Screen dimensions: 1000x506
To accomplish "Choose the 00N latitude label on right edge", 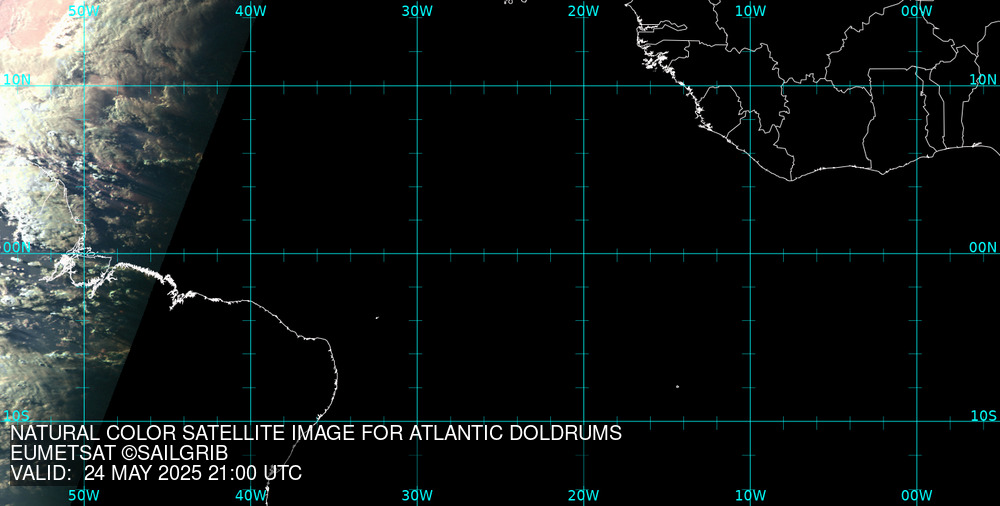I will click(983, 248).
